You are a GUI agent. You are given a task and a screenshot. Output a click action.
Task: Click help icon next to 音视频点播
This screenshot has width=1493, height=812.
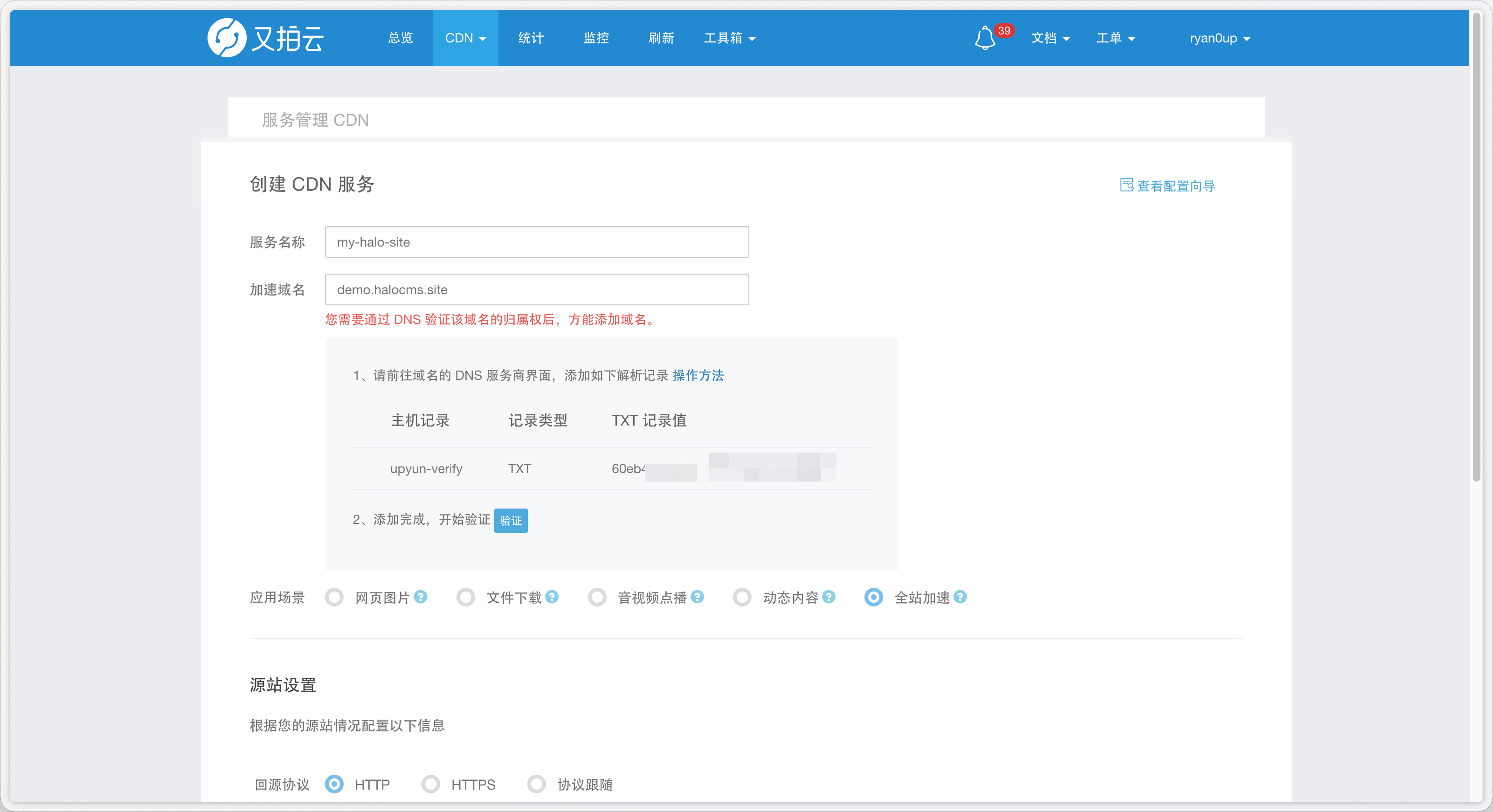(697, 596)
